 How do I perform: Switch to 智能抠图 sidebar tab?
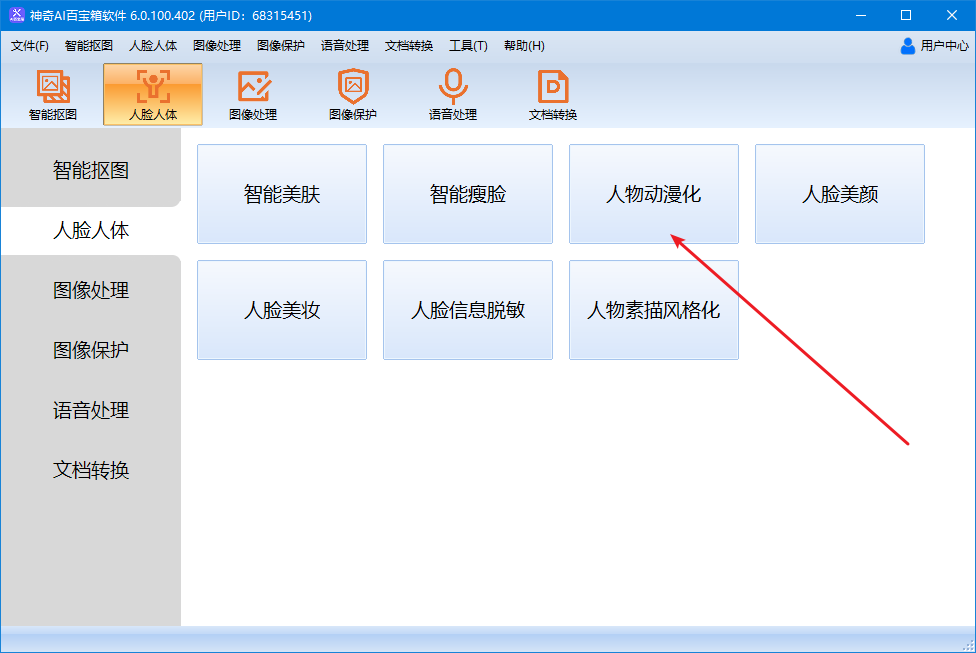click(91, 170)
